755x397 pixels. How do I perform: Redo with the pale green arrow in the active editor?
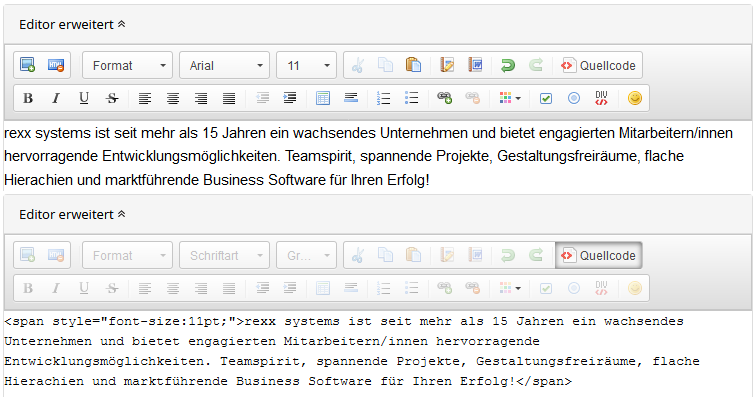click(x=536, y=65)
